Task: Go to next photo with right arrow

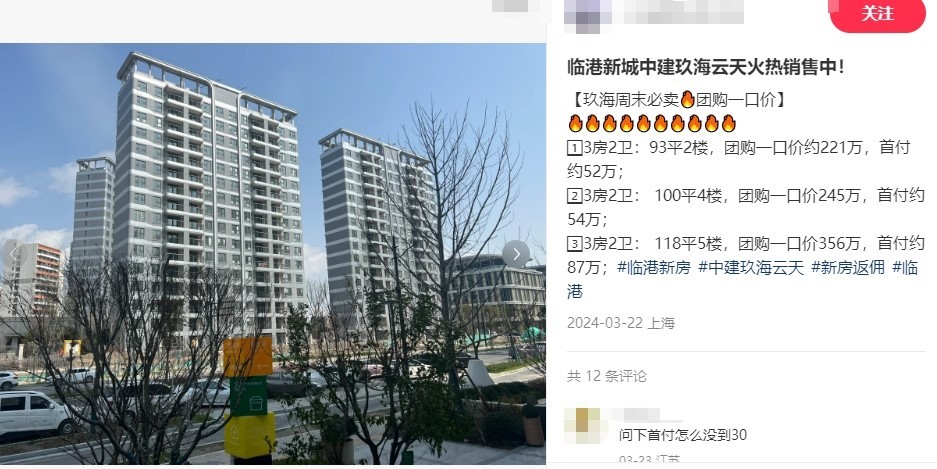Action: [x=516, y=254]
